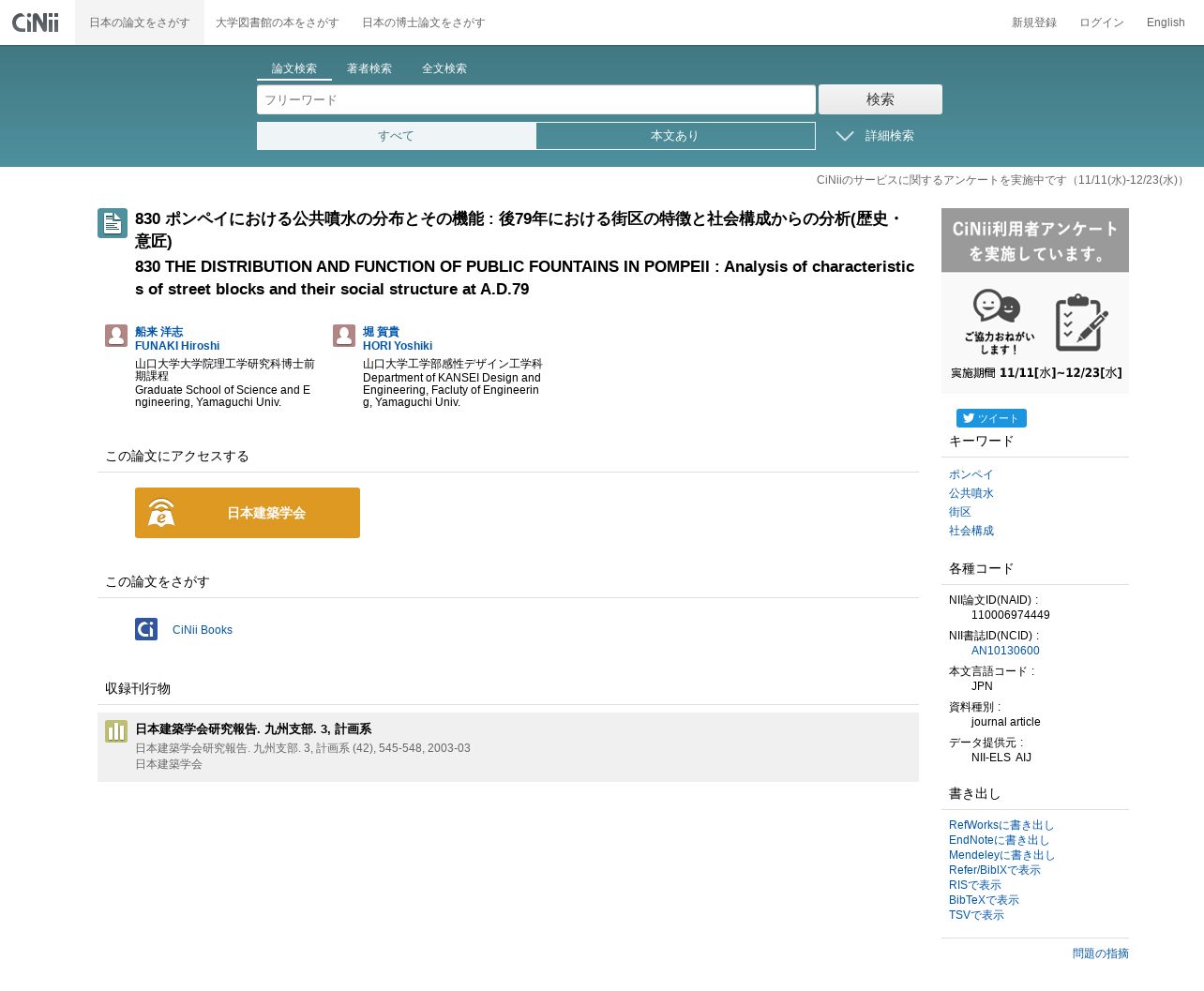This screenshot has height=991, width=1204.
Task: Click the CiNii利用者アンケート banner
Action: (x=1035, y=300)
